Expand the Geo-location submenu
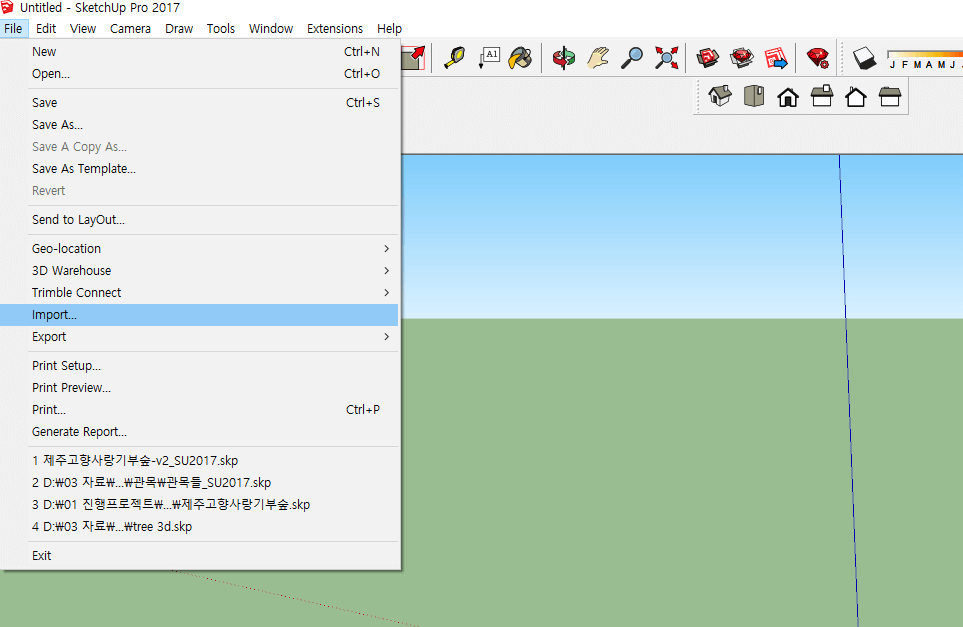 pos(199,249)
